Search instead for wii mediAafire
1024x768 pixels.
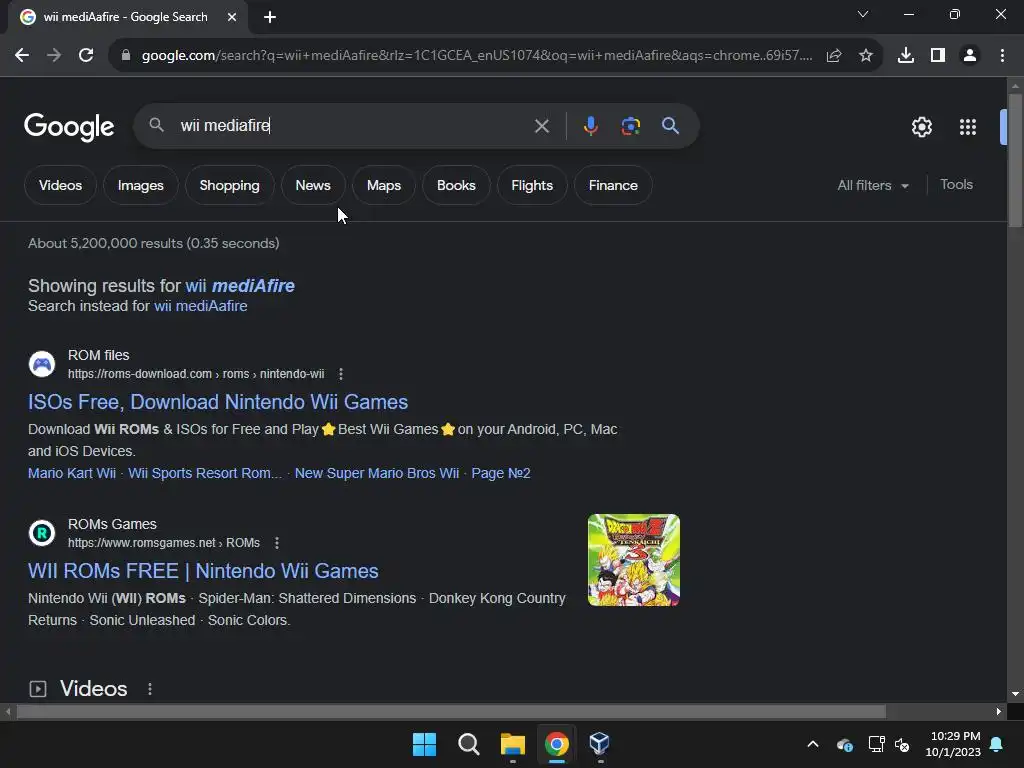200,306
